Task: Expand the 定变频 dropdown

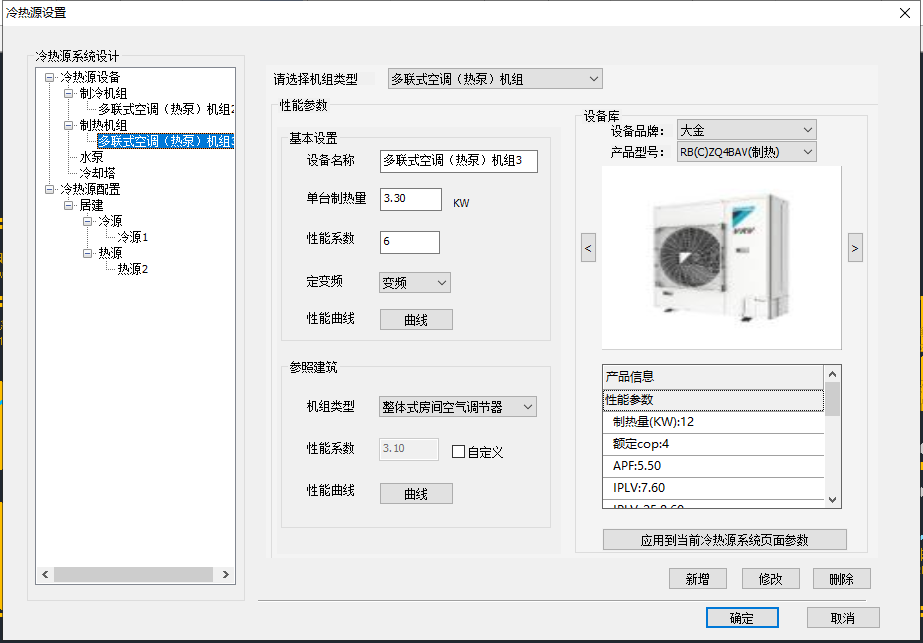Action: point(415,283)
